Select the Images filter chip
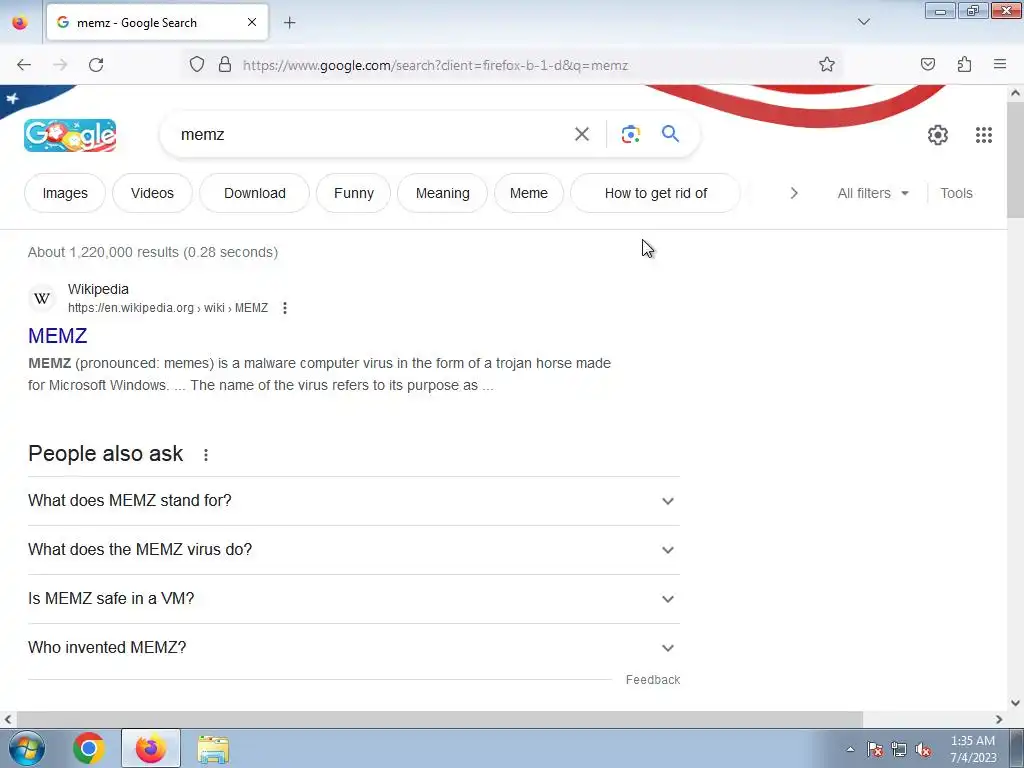The height and width of the screenshot is (768, 1024). (x=65, y=193)
